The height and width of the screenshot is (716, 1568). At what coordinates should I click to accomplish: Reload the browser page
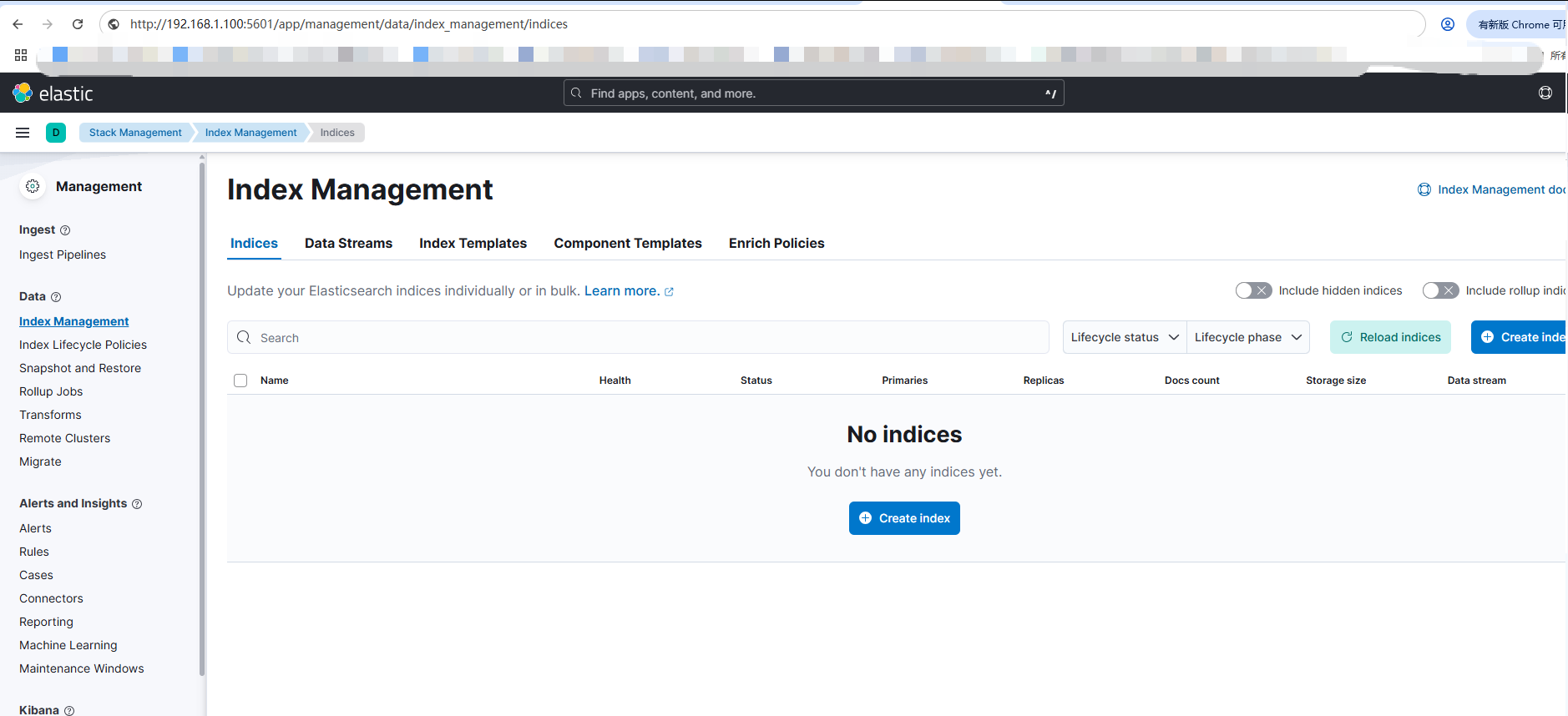pyautogui.click(x=78, y=24)
